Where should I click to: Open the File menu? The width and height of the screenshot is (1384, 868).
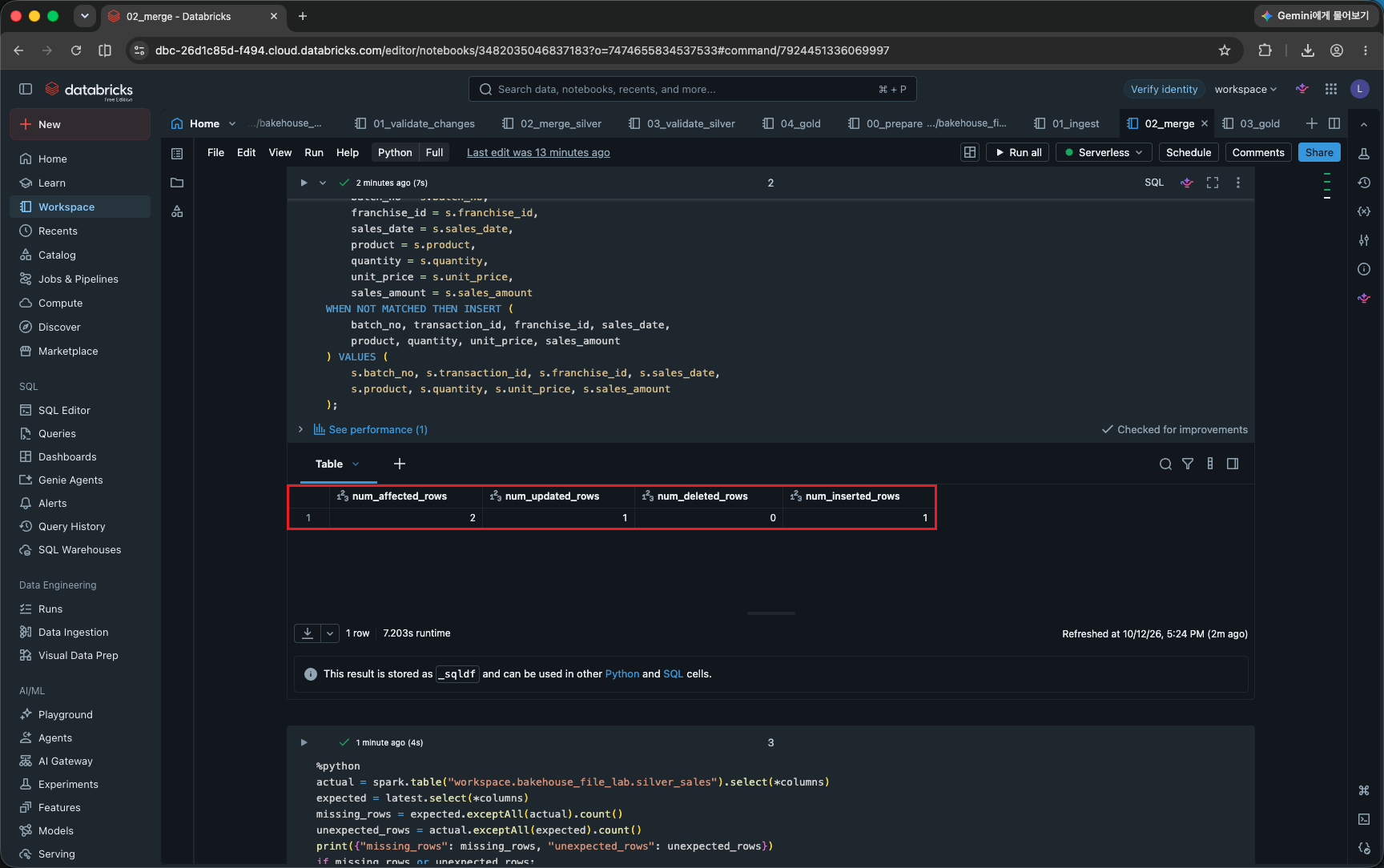(x=215, y=152)
